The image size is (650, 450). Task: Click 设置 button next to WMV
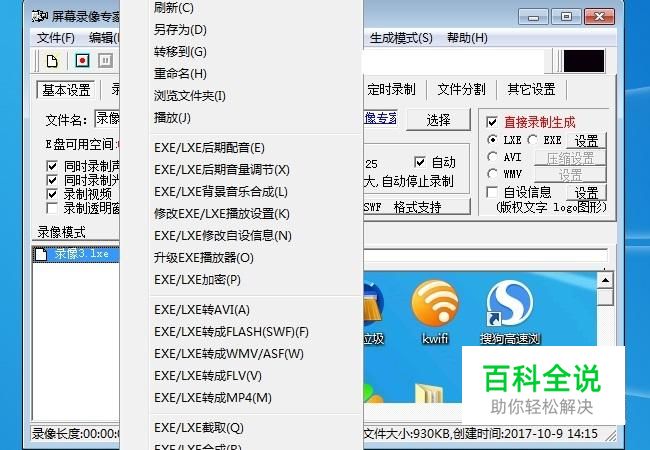click(570, 175)
